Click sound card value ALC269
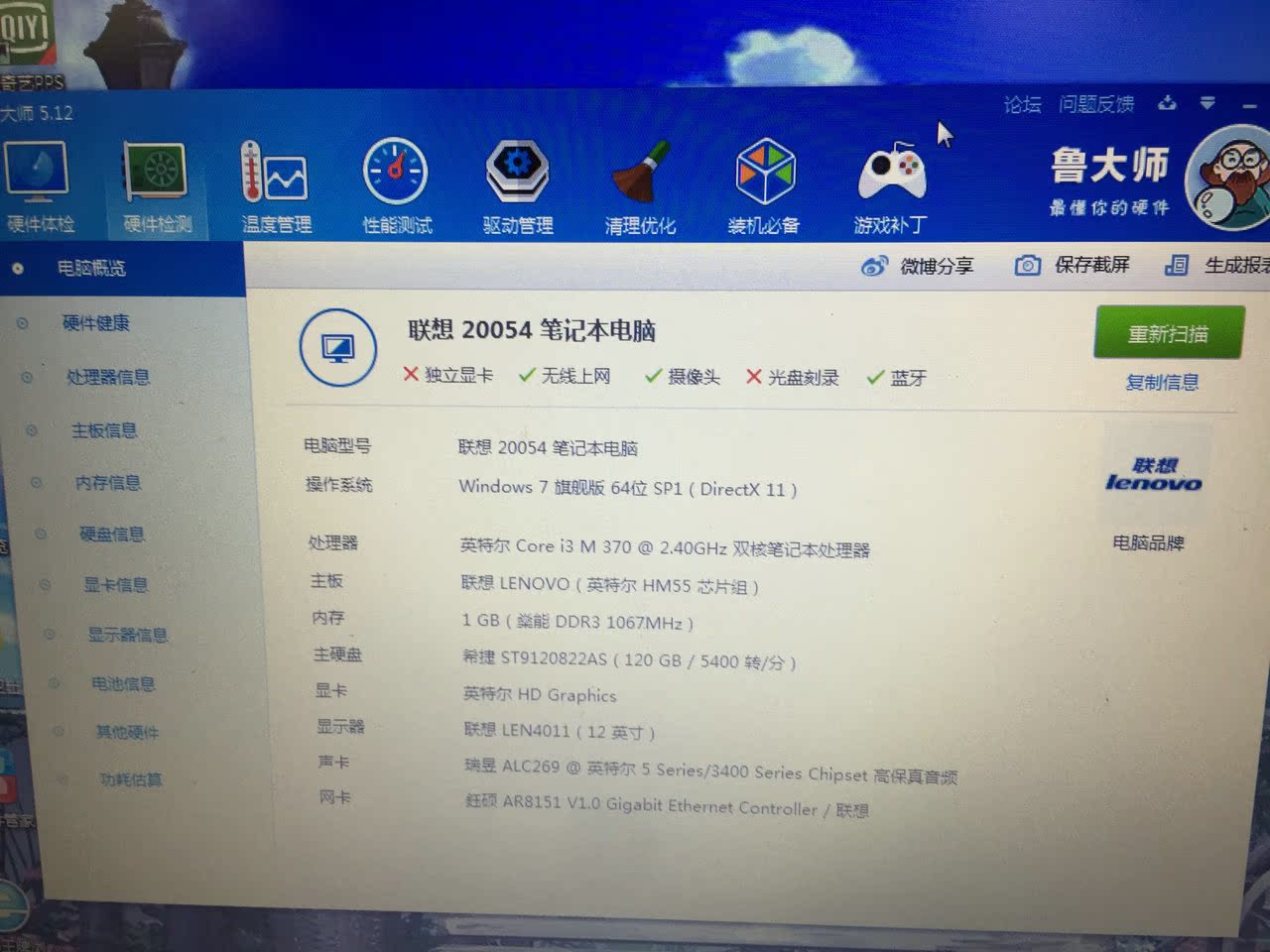Image resolution: width=1270 pixels, height=952 pixels. pos(710,771)
